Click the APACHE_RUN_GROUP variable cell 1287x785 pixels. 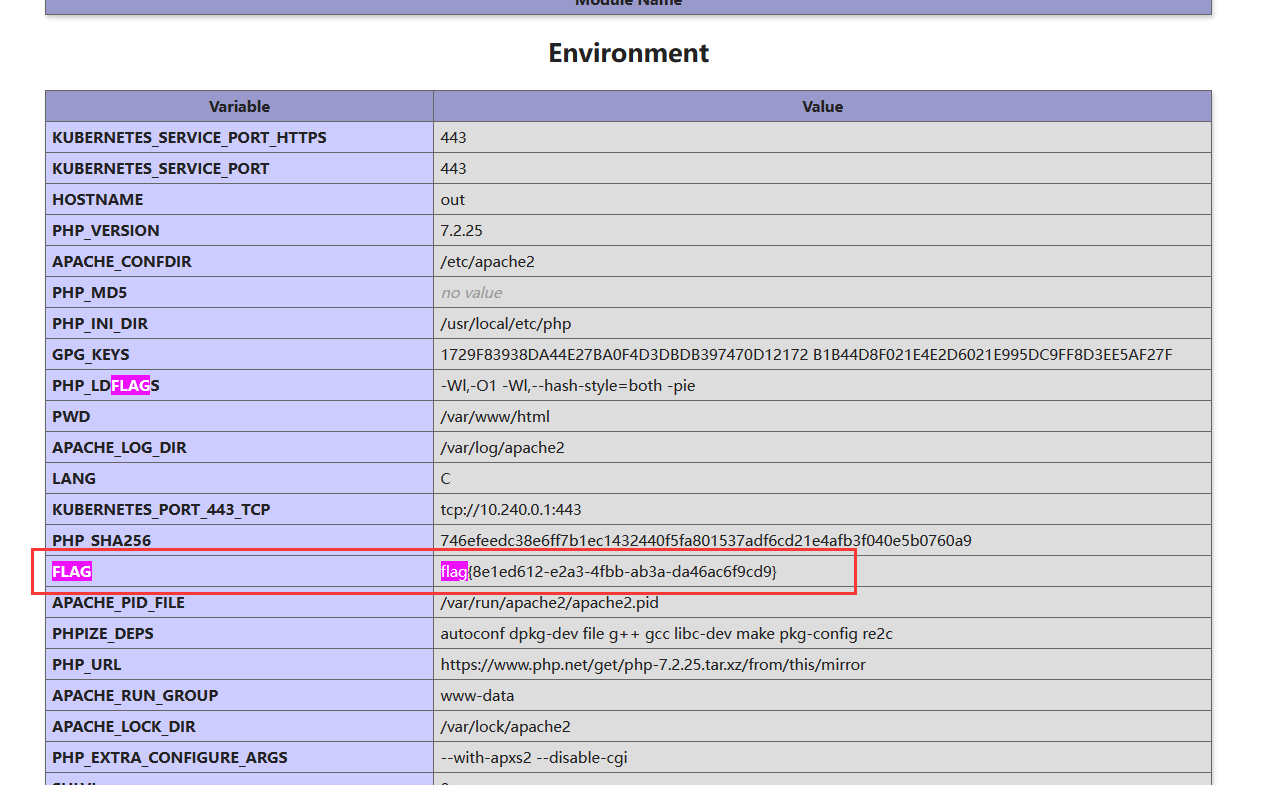point(239,695)
